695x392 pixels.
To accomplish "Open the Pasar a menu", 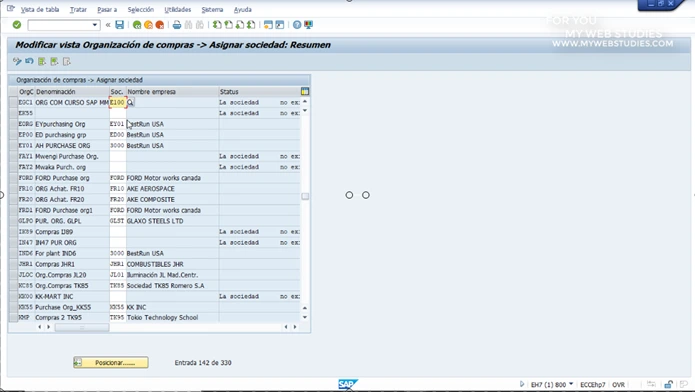I will [107, 9].
